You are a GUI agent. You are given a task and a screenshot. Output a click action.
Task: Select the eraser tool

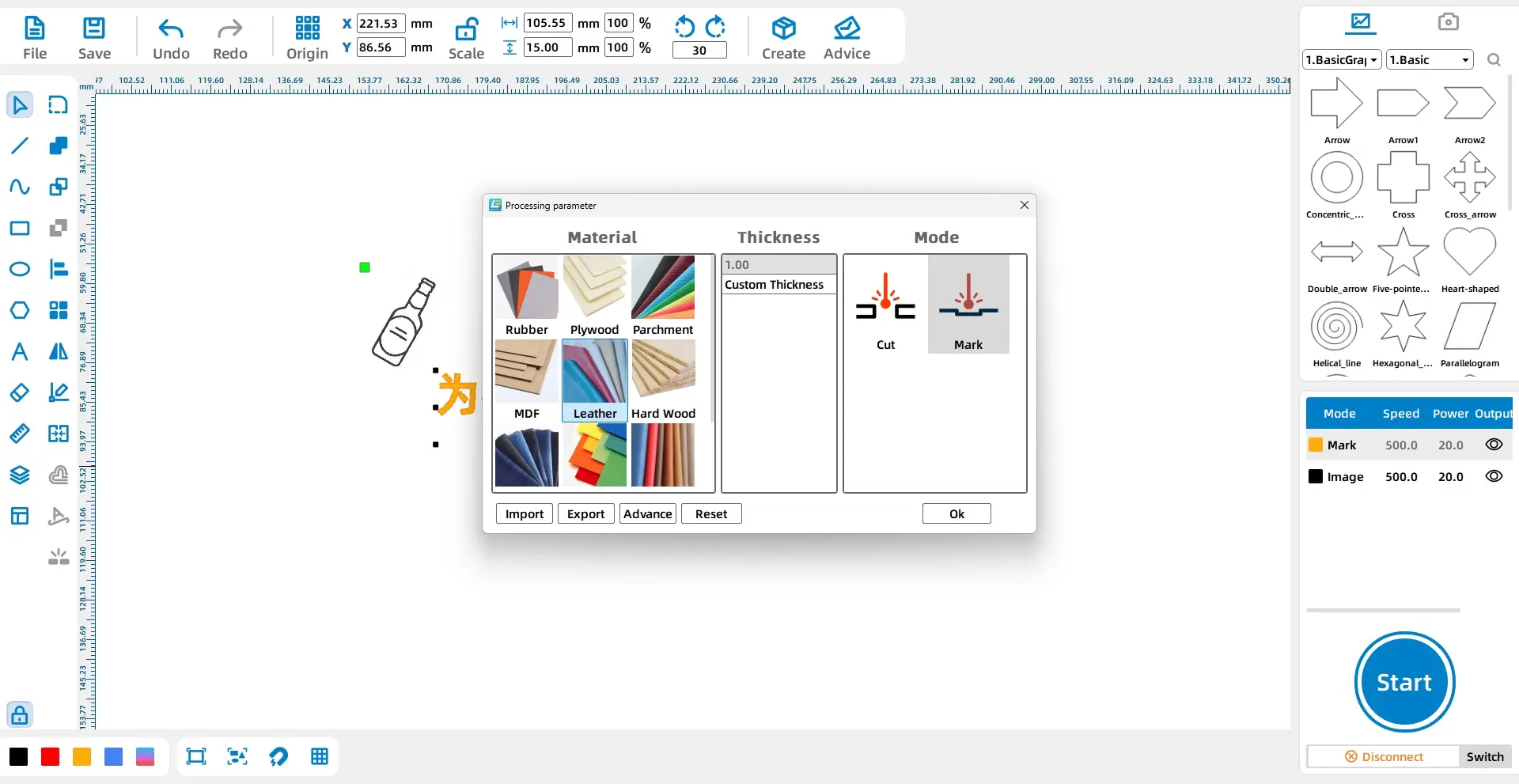click(20, 392)
